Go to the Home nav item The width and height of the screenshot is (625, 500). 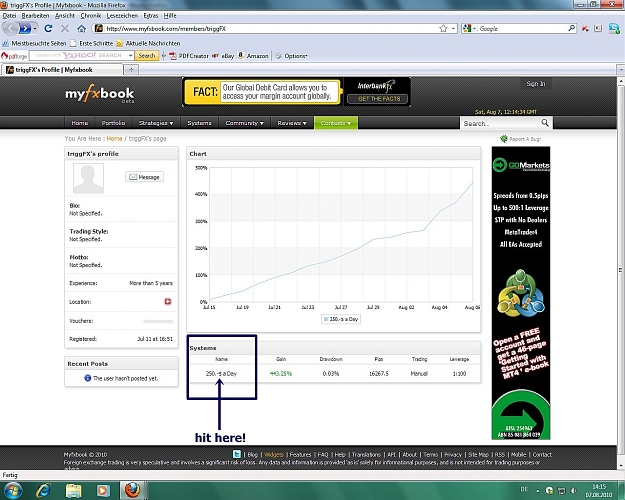[x=79, y=123]
